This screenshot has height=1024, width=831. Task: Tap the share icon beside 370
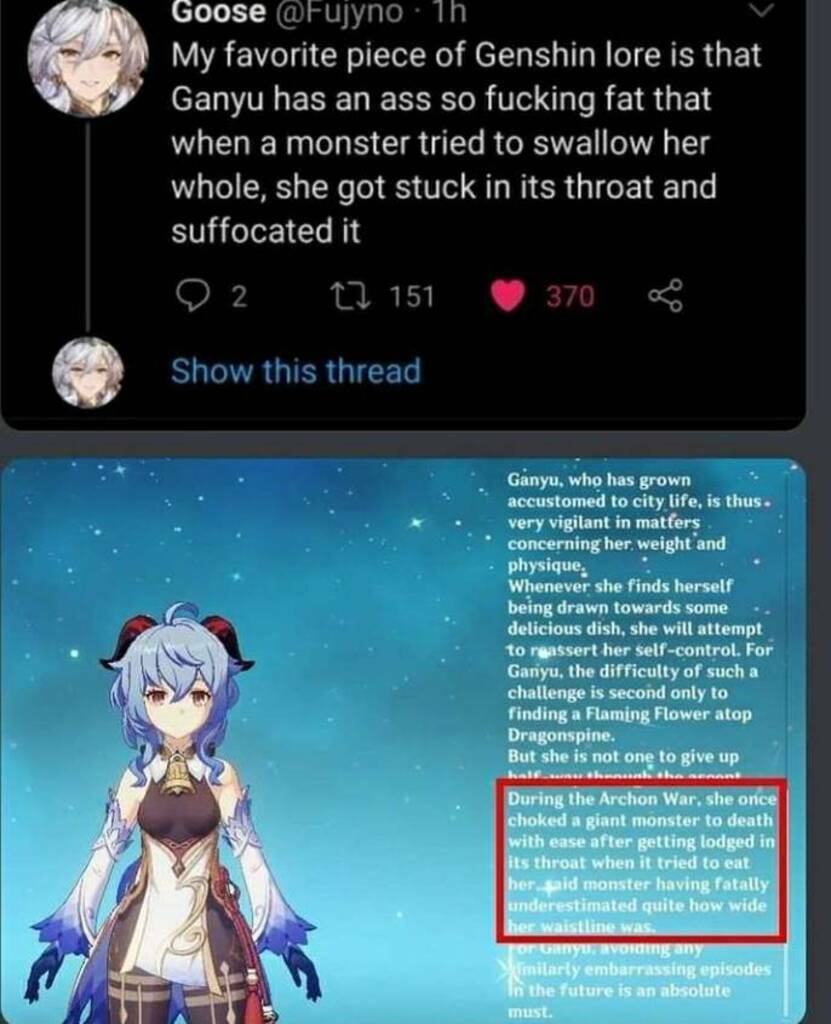coord(665,296)
